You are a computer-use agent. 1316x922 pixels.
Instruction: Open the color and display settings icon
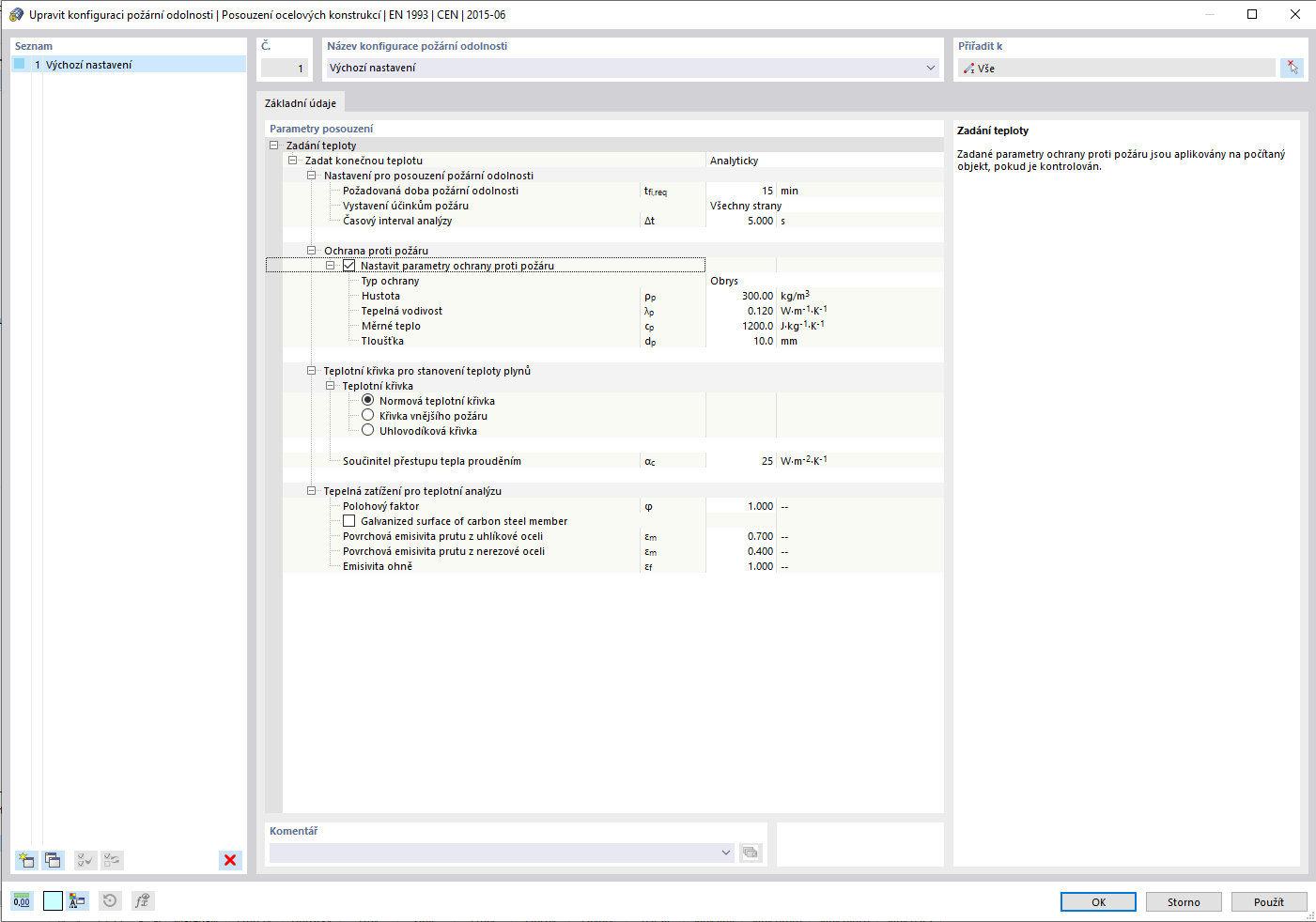pyautogui.click(x=77, y=901)
